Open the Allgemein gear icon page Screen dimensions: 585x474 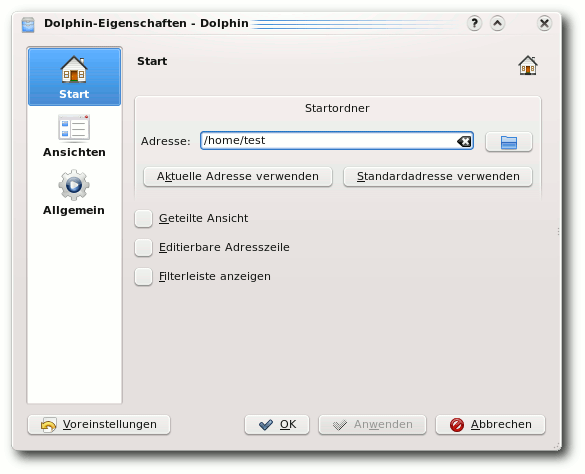click(74, 185)
